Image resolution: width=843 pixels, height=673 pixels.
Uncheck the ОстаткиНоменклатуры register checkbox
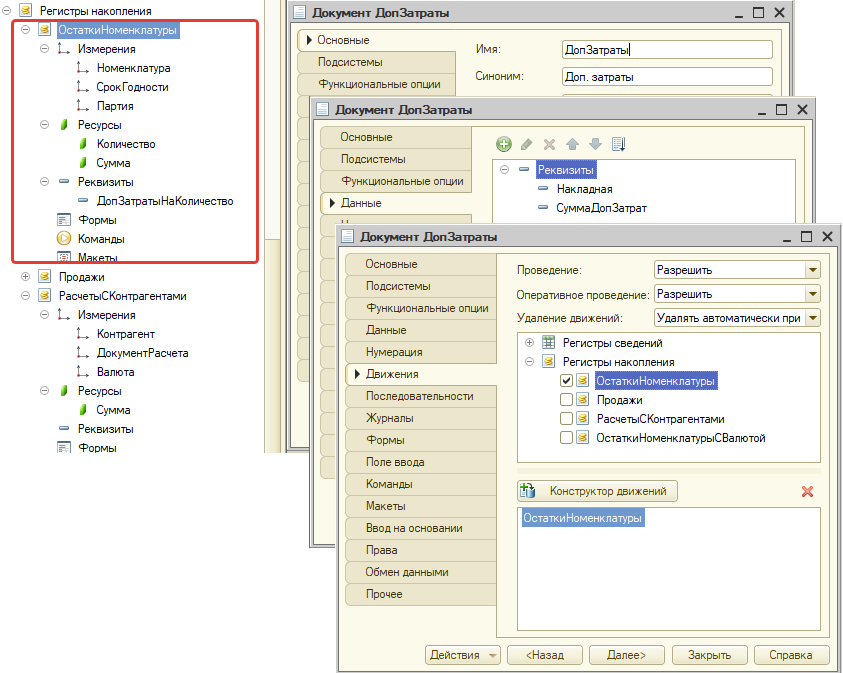566,381
